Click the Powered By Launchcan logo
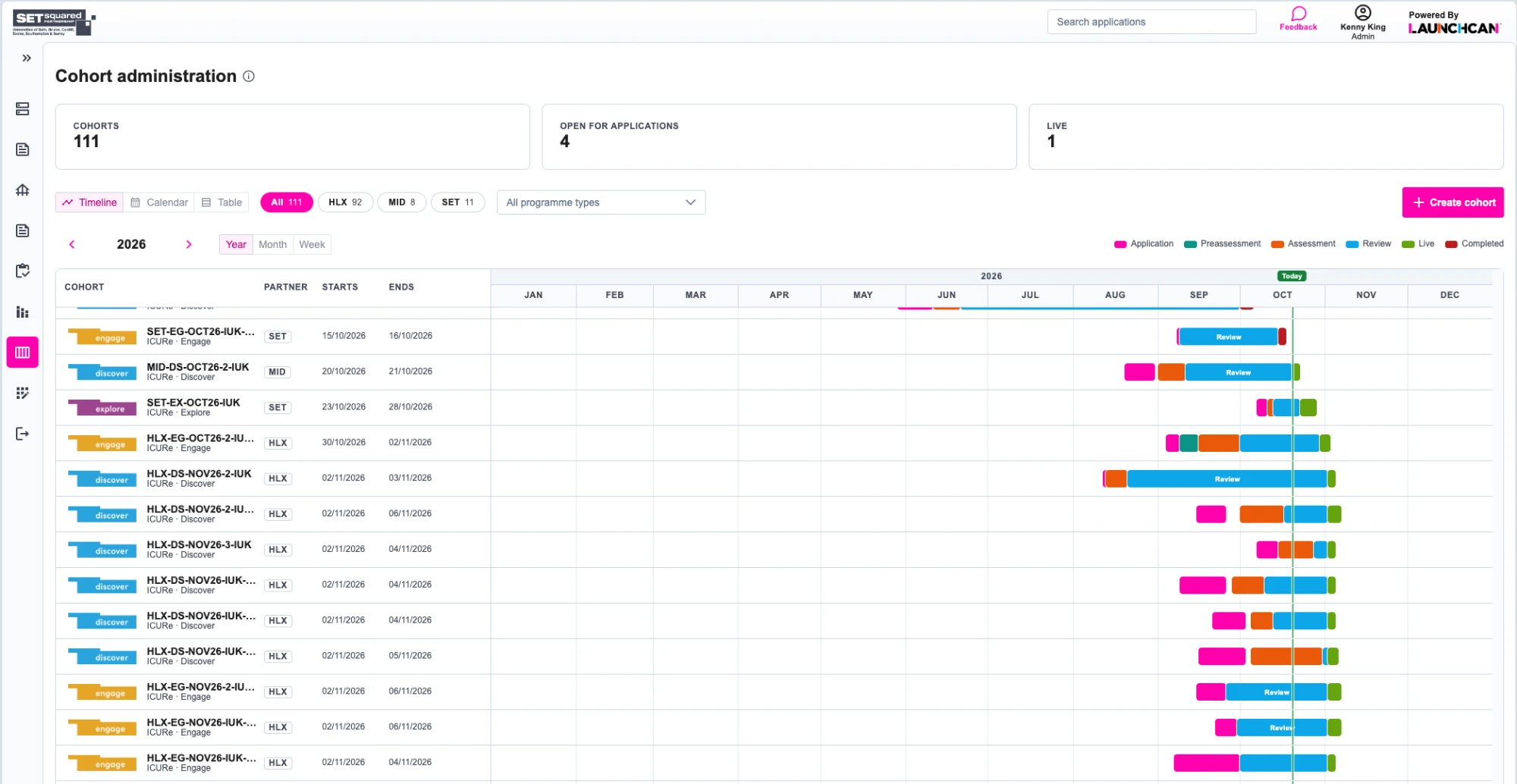The image size is (1517, 784). point(1454,23)
